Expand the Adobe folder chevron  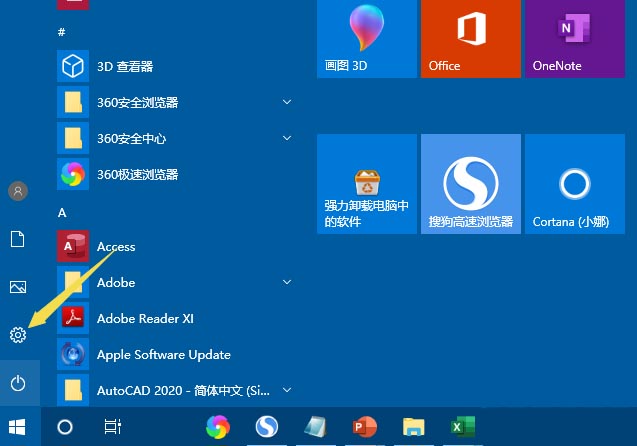tap(287, 282)
